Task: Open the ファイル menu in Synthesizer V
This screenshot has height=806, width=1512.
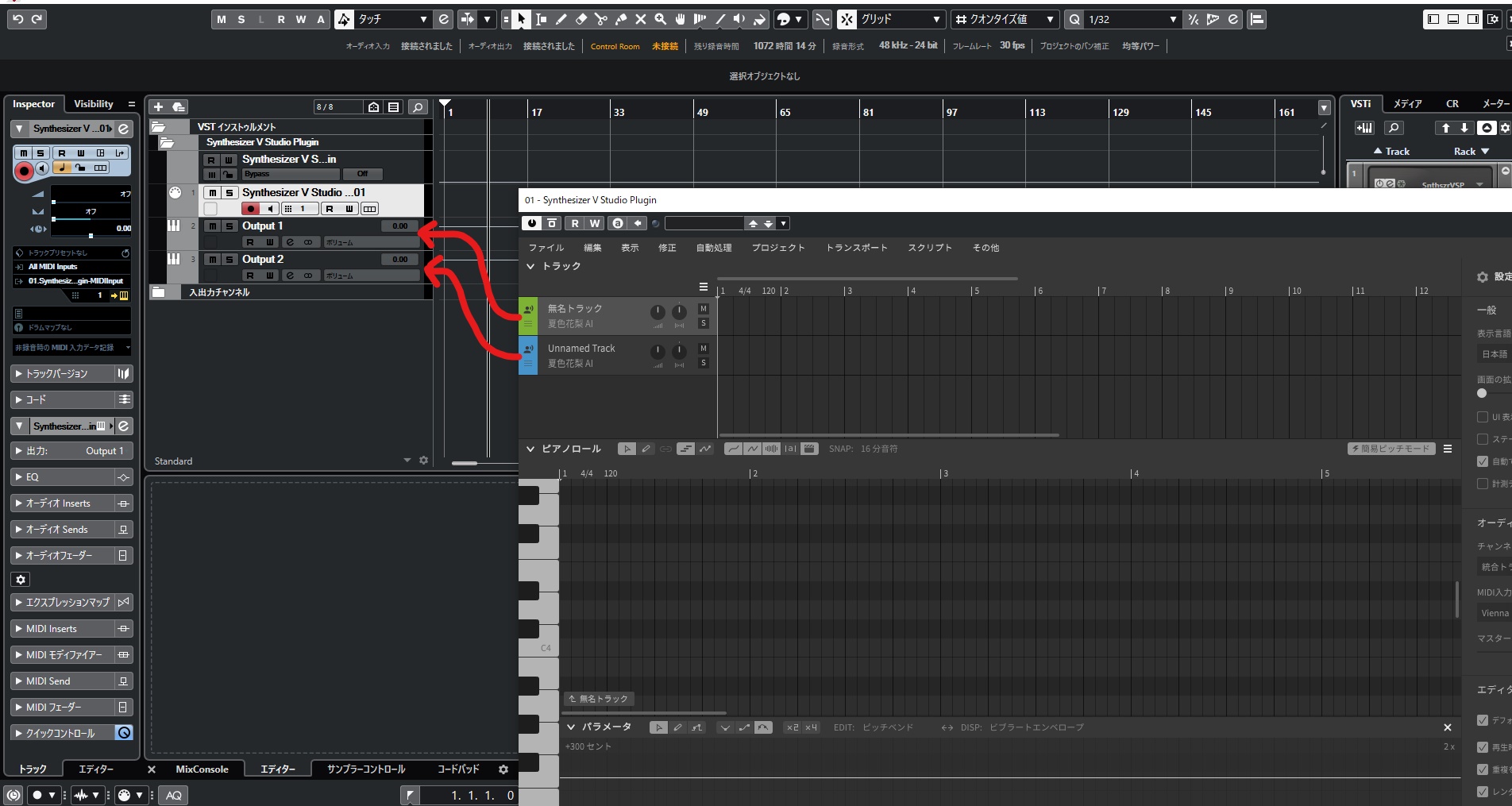Action: coord(545,247)
